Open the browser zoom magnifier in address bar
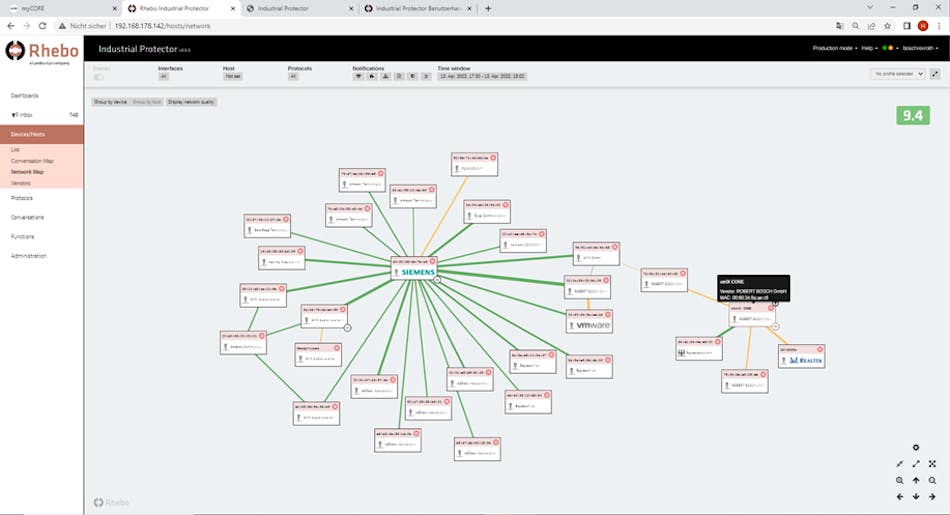 click(855, 26)
